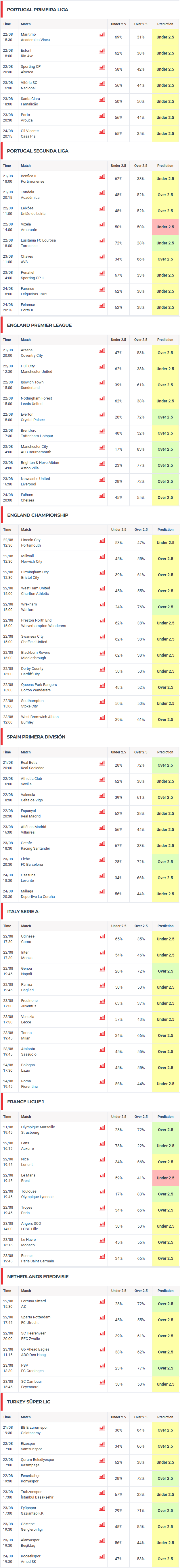Click Vizela vs Amarante red Under 2.5 prediction
Viewport: 180px width, 1568px height.
[165, 227]
